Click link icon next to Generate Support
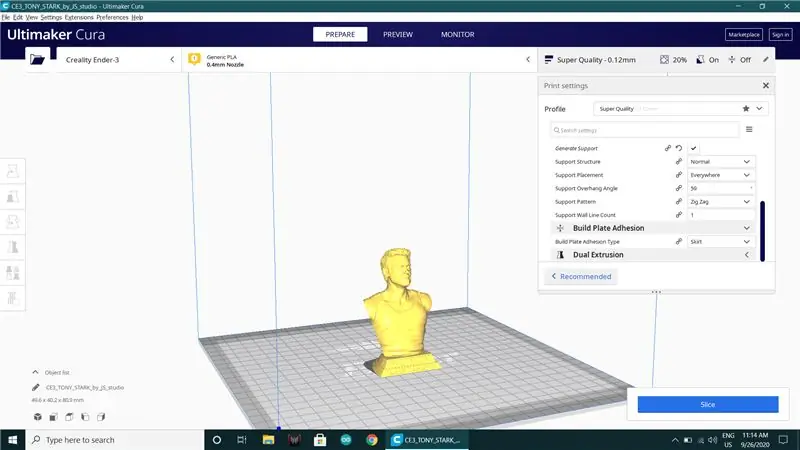Viewport: 800px width, 450px height. pyautogui.click(x=667, y=148)
